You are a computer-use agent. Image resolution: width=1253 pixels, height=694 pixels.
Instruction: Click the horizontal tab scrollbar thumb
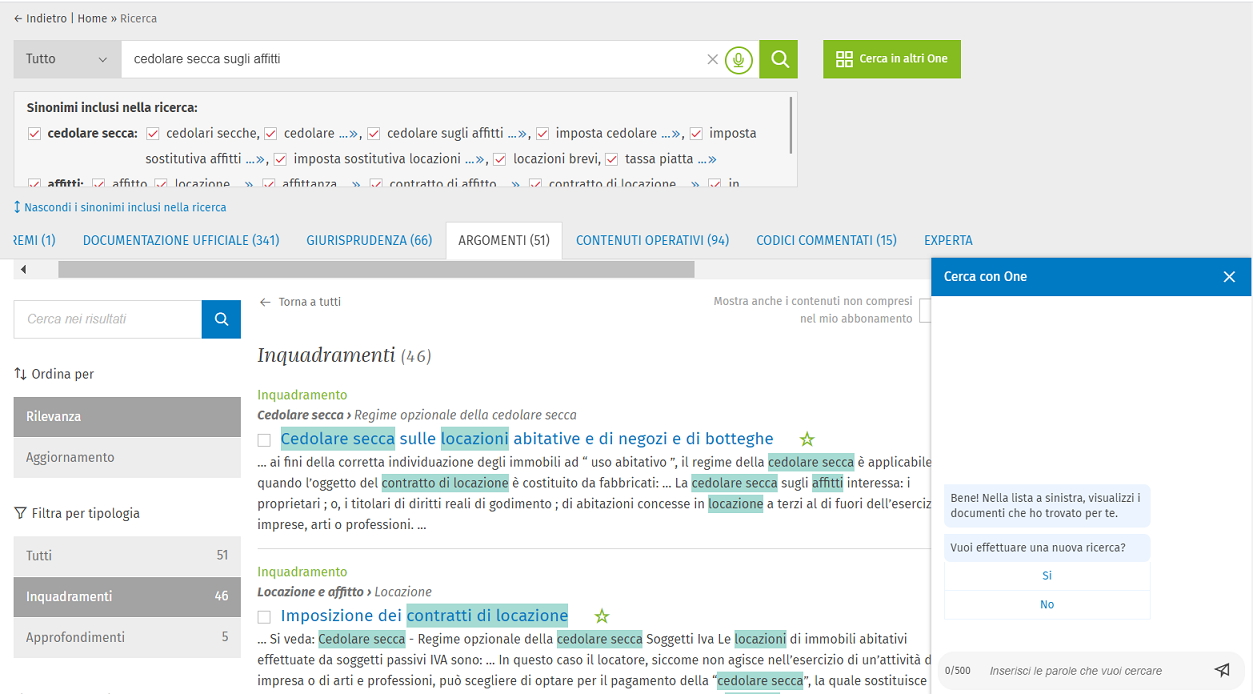point(375,270)
